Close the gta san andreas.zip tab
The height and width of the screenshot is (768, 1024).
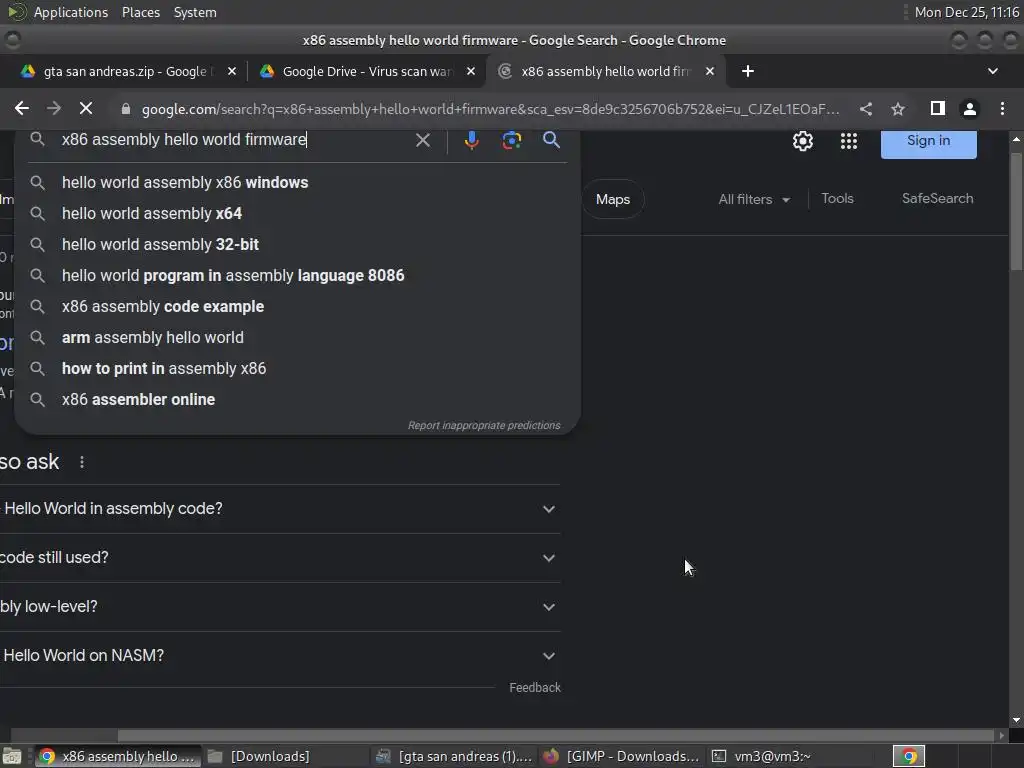click(232, 71)
